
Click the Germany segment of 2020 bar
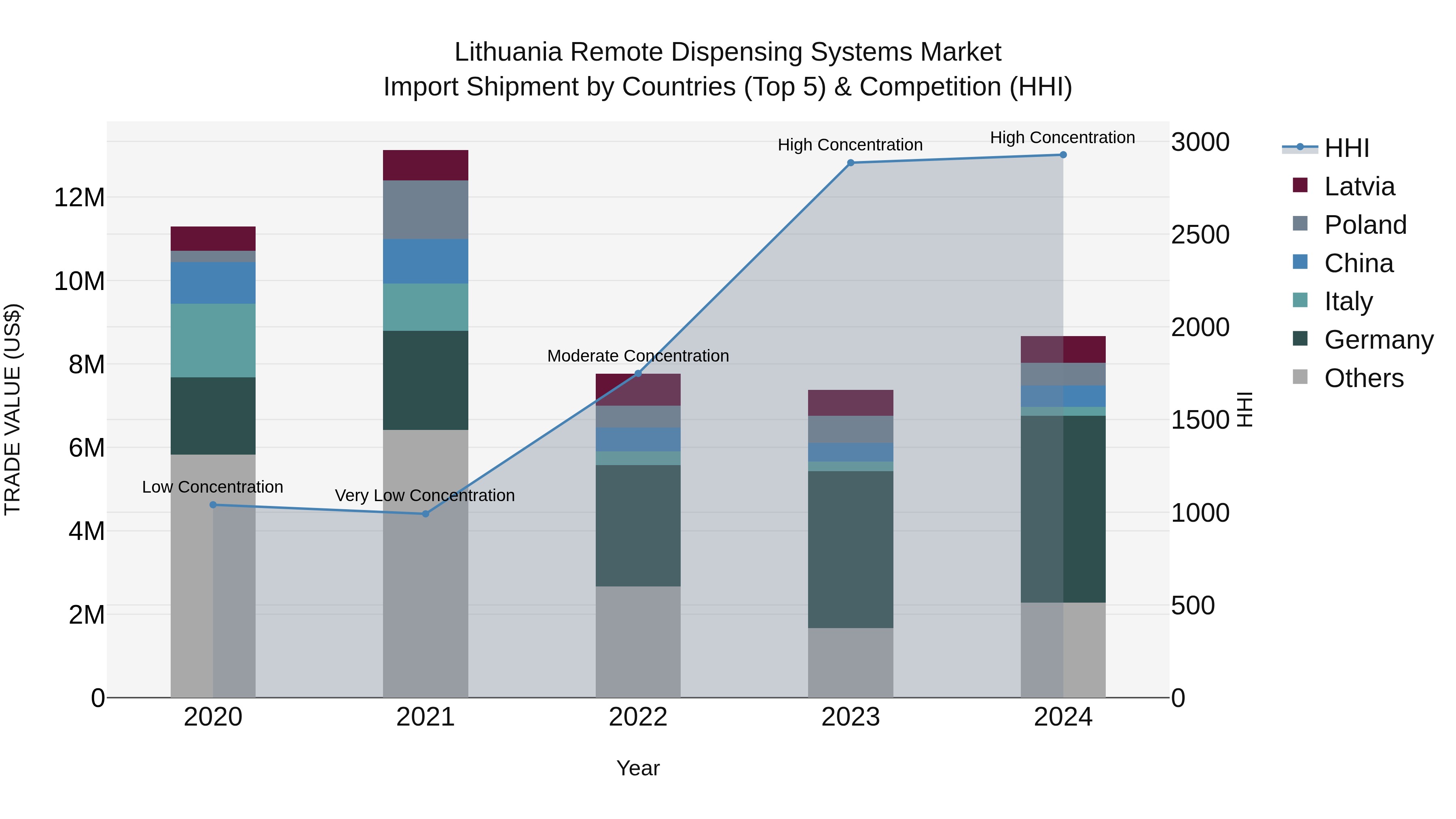(213, 416)
